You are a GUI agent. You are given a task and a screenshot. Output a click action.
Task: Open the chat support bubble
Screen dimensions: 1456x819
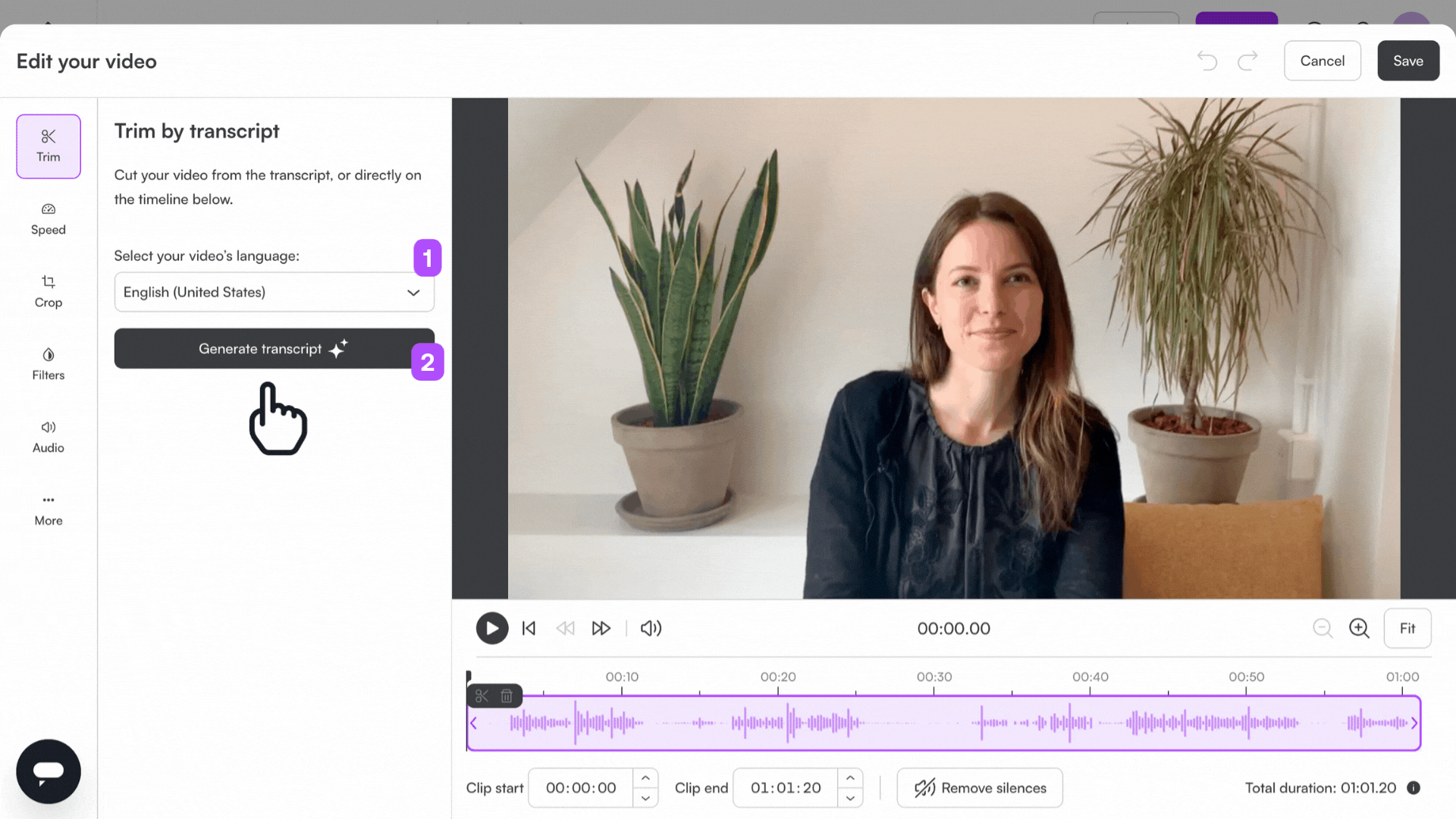pos(48,771)
